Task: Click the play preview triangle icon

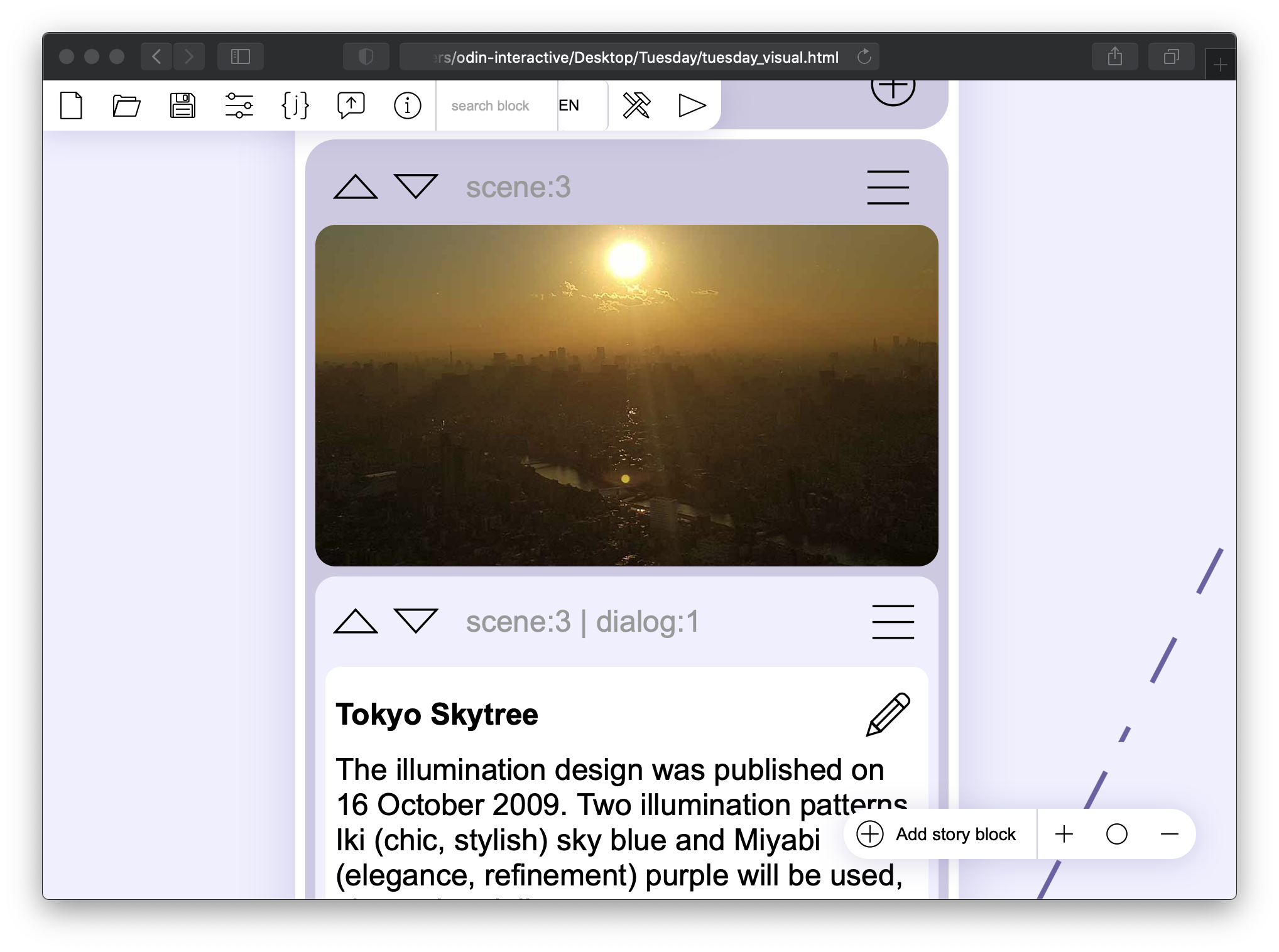Action: (692, 105)
